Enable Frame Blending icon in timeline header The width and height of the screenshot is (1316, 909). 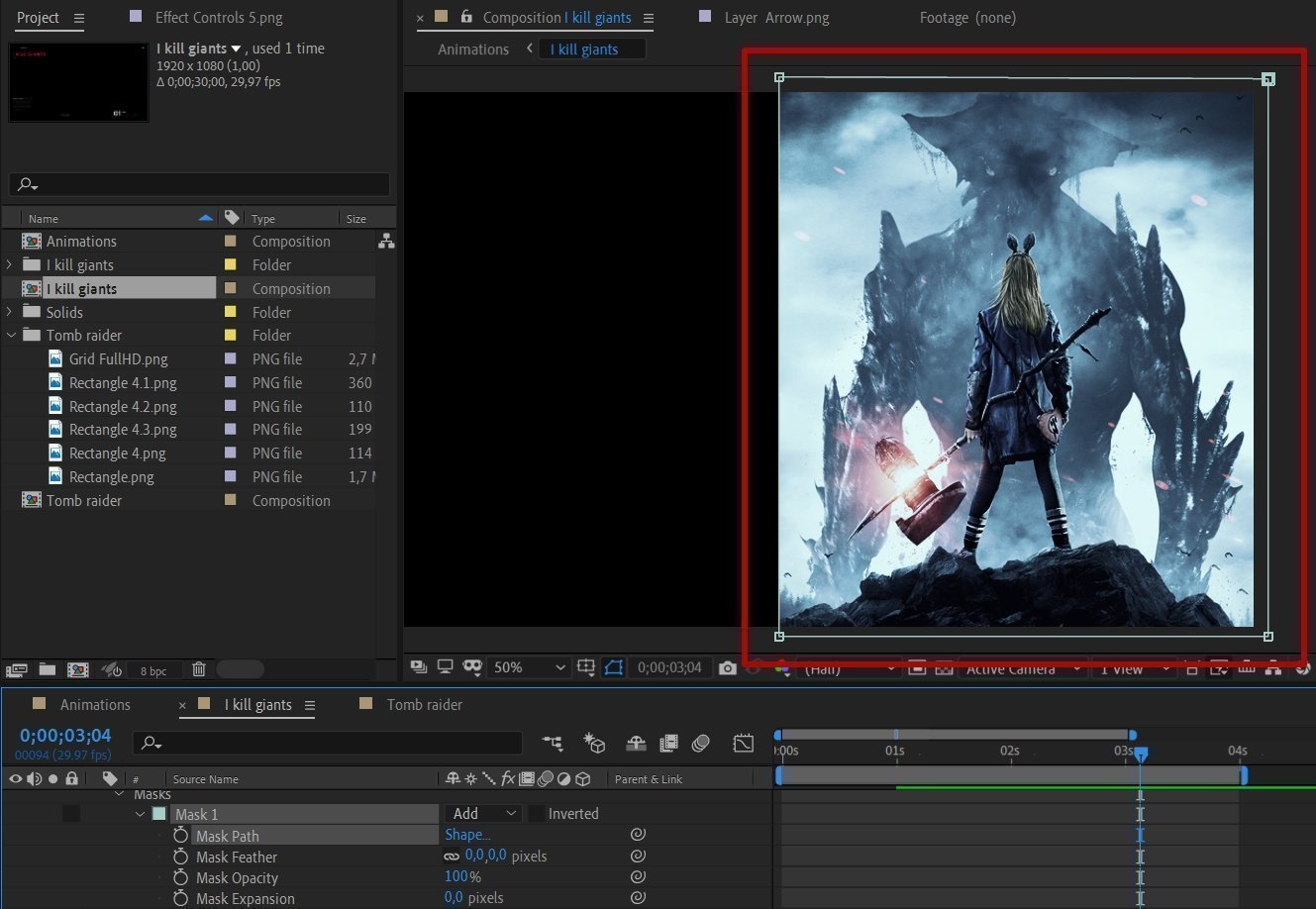click(668, 743)
